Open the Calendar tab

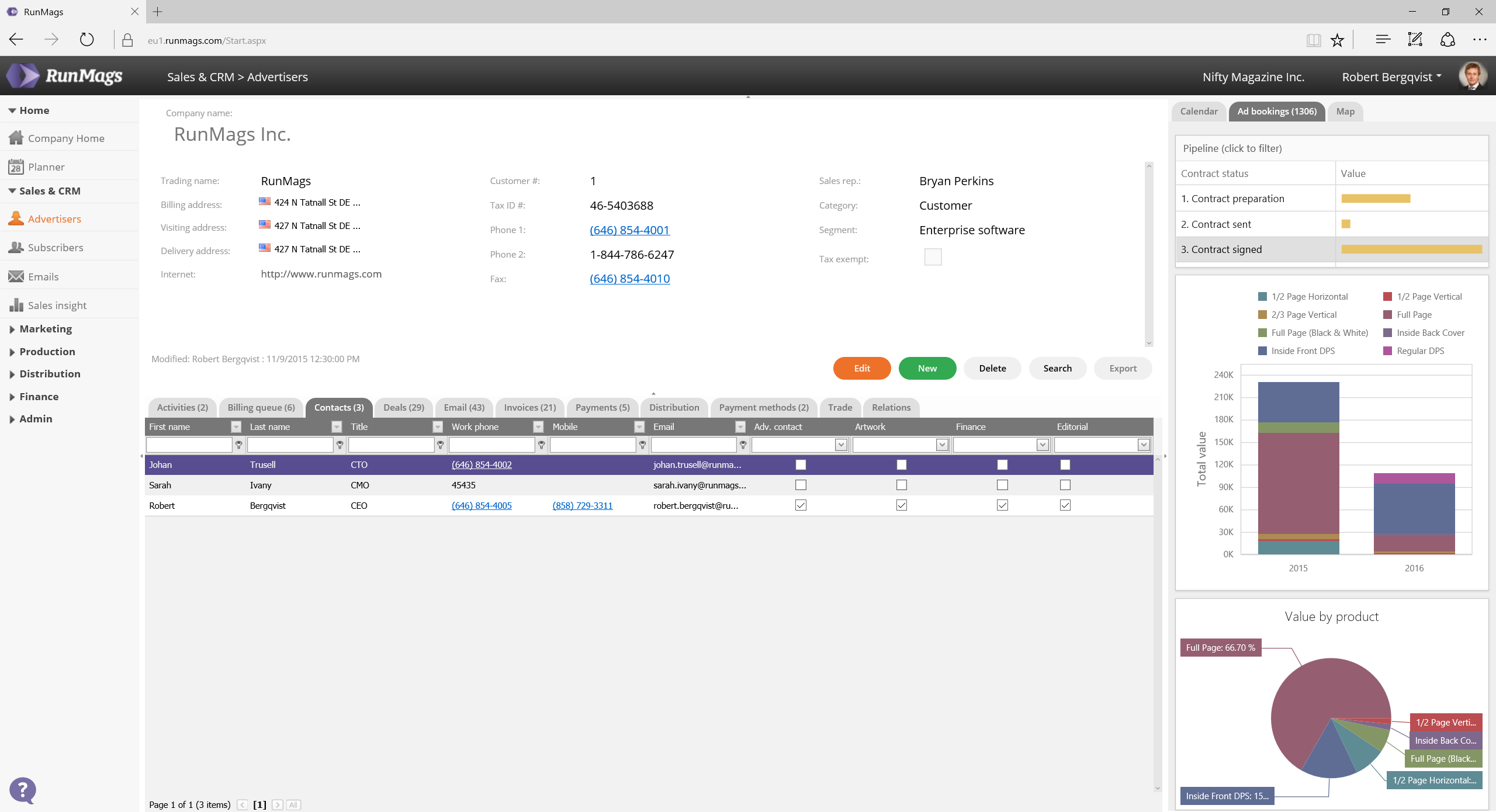[1199, 111]
